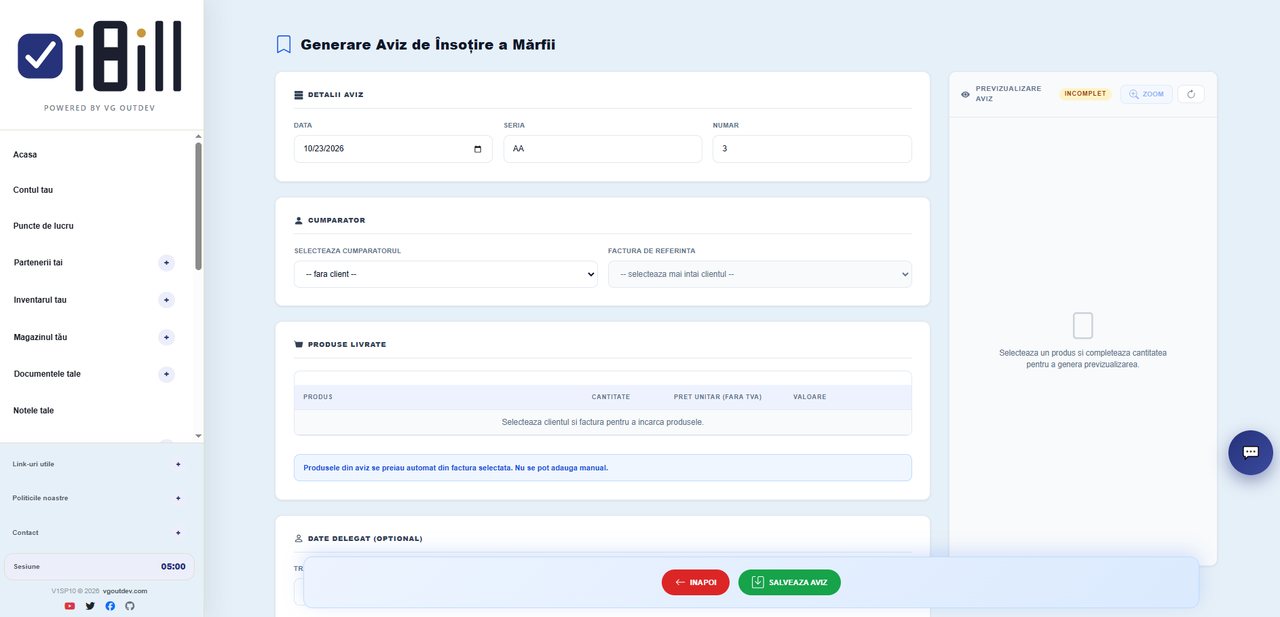This screenshot has width=1280, height=617.
Task: Select Magazinul tău sidebar label
Action: pos(40,337)
